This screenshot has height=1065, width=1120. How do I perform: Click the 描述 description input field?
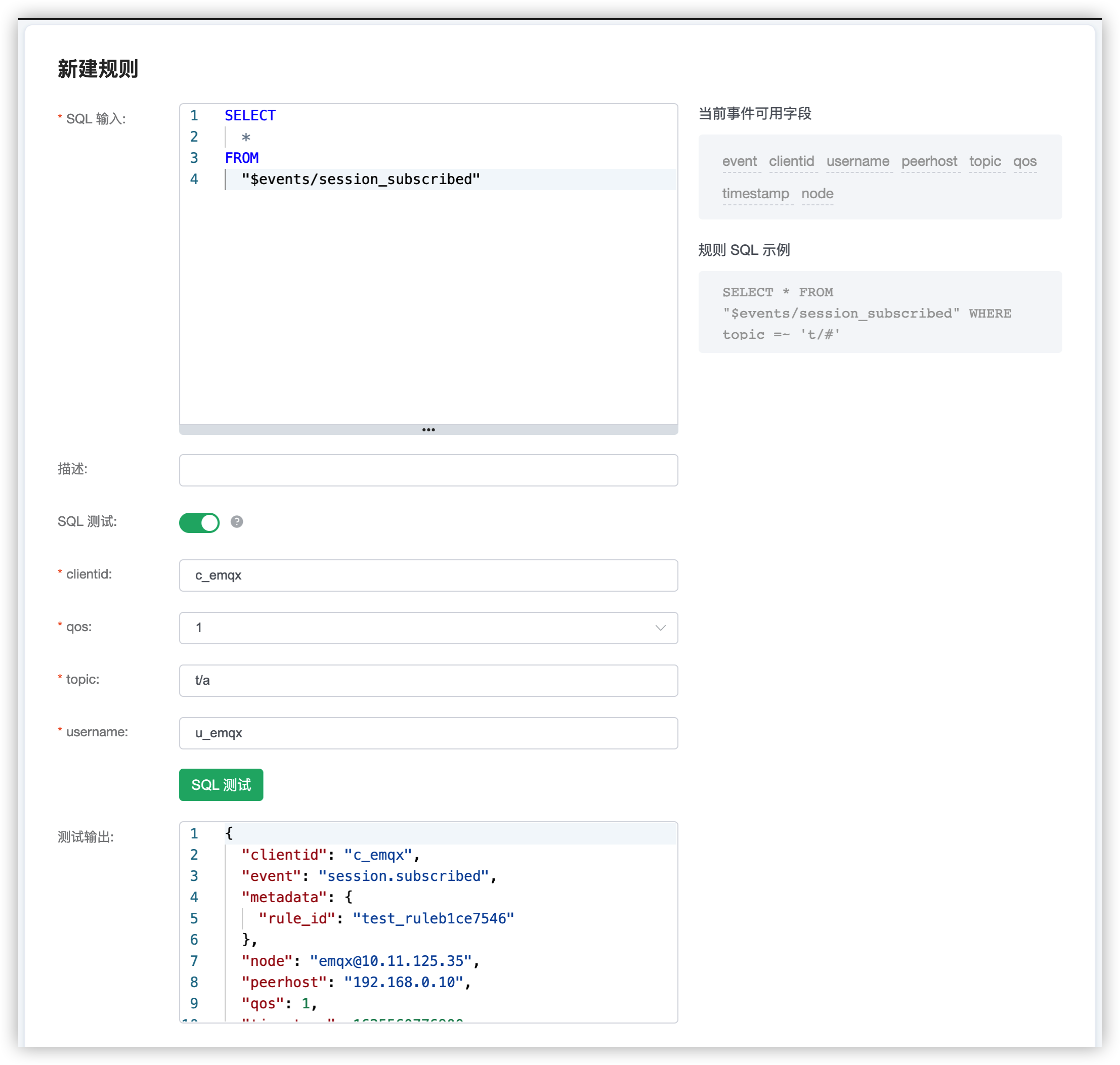click(x=428, y=469)
